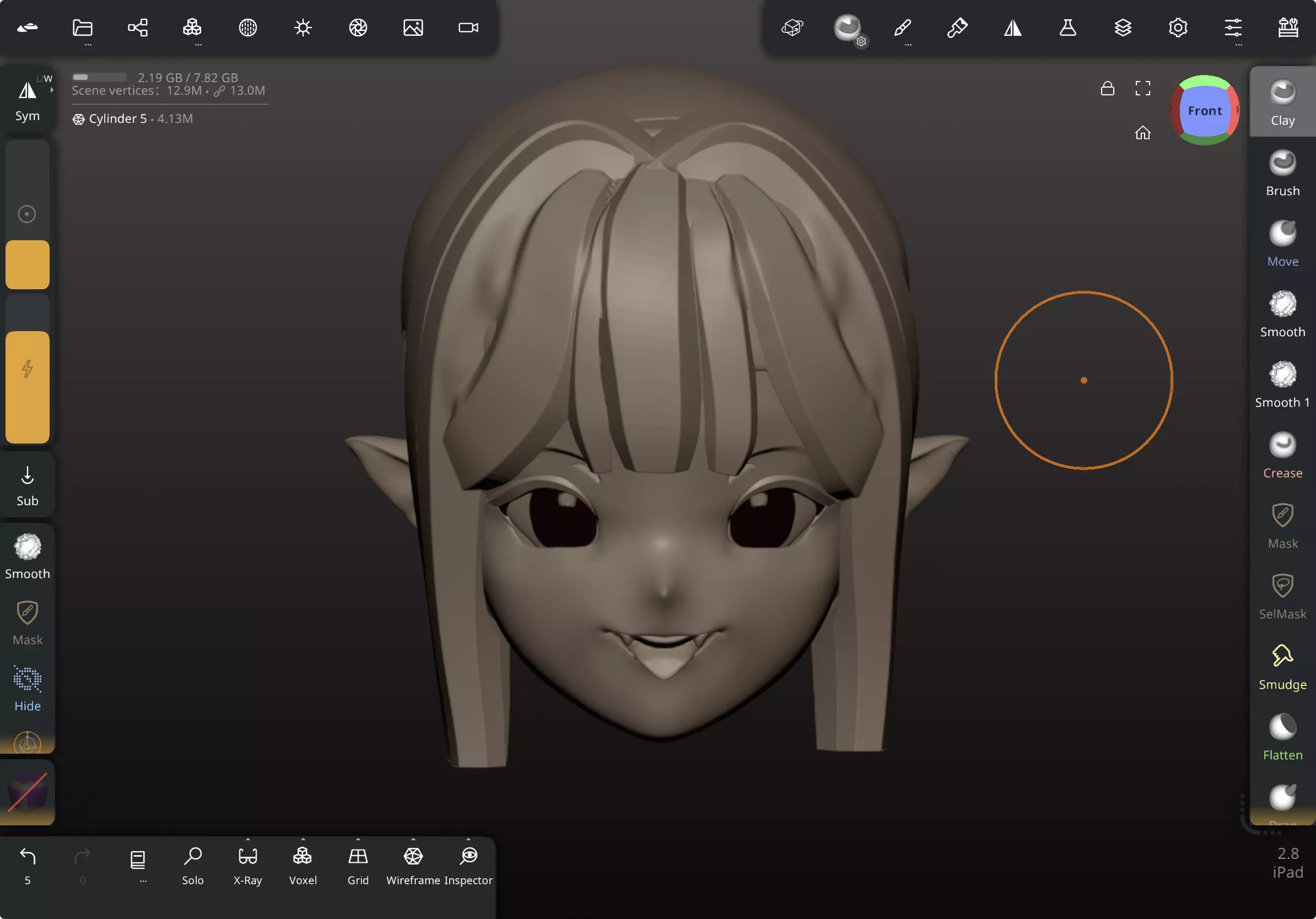1316x919 pixels.
Task: Open the Painting brush menu
Action: pos(957,28)
